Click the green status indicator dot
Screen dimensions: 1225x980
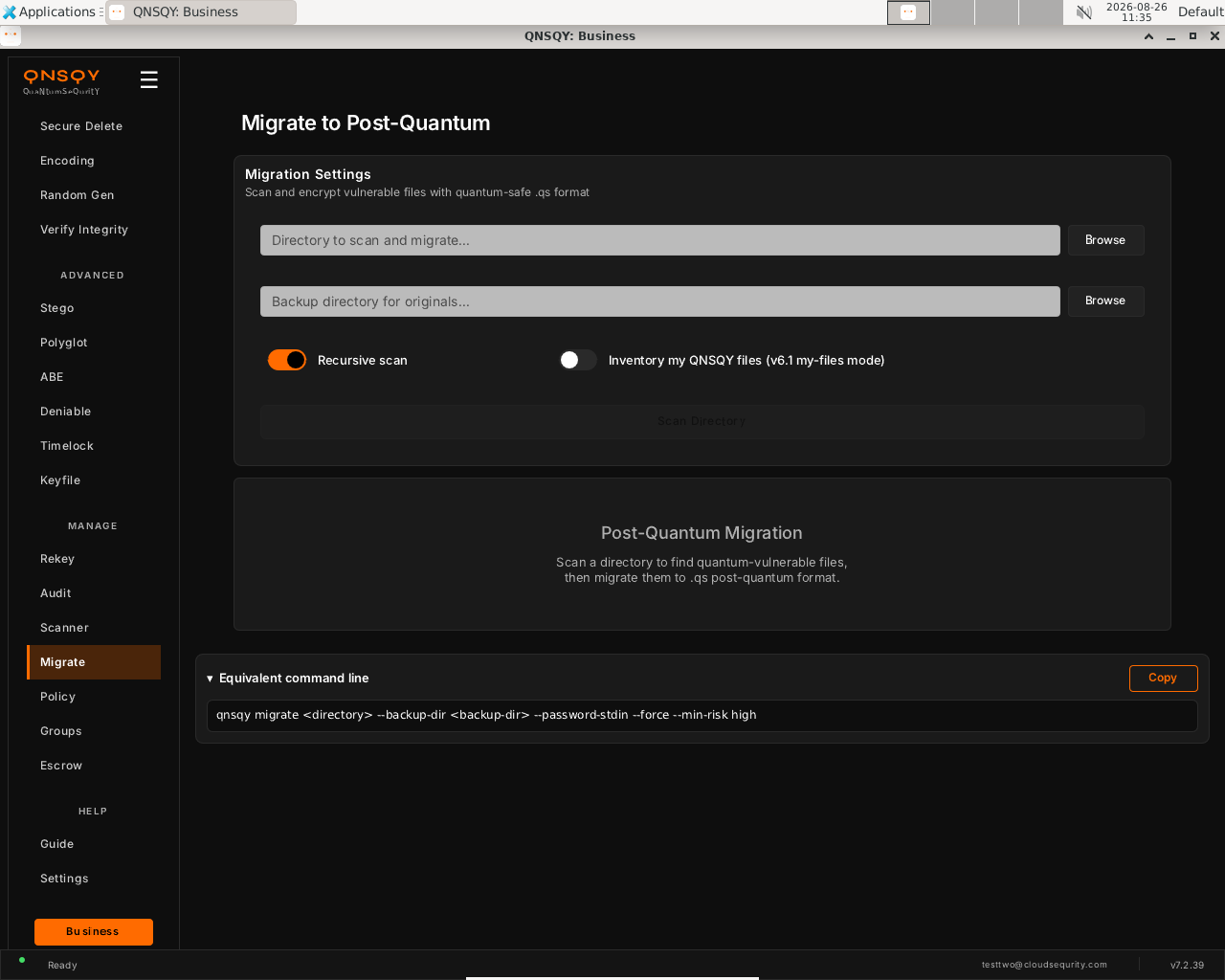point(22,960)
